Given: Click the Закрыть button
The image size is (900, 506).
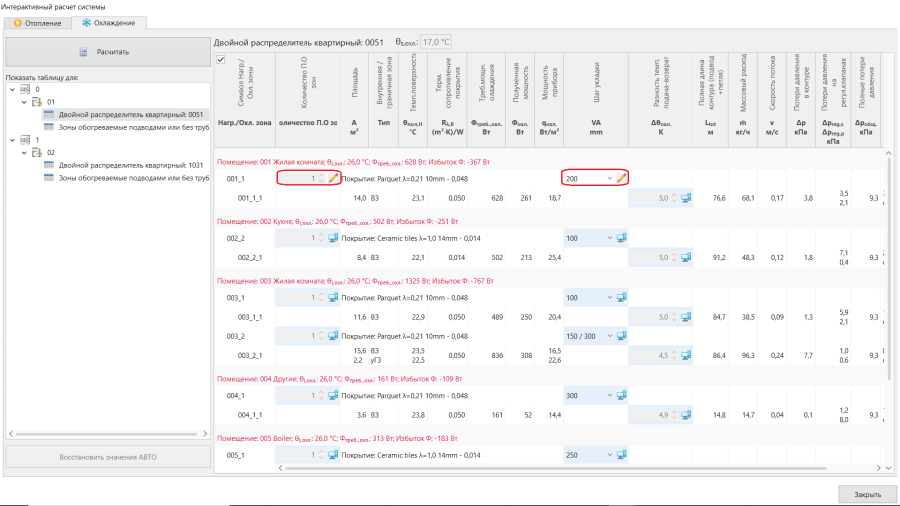Looking at the screenshot, I should 867,494.
